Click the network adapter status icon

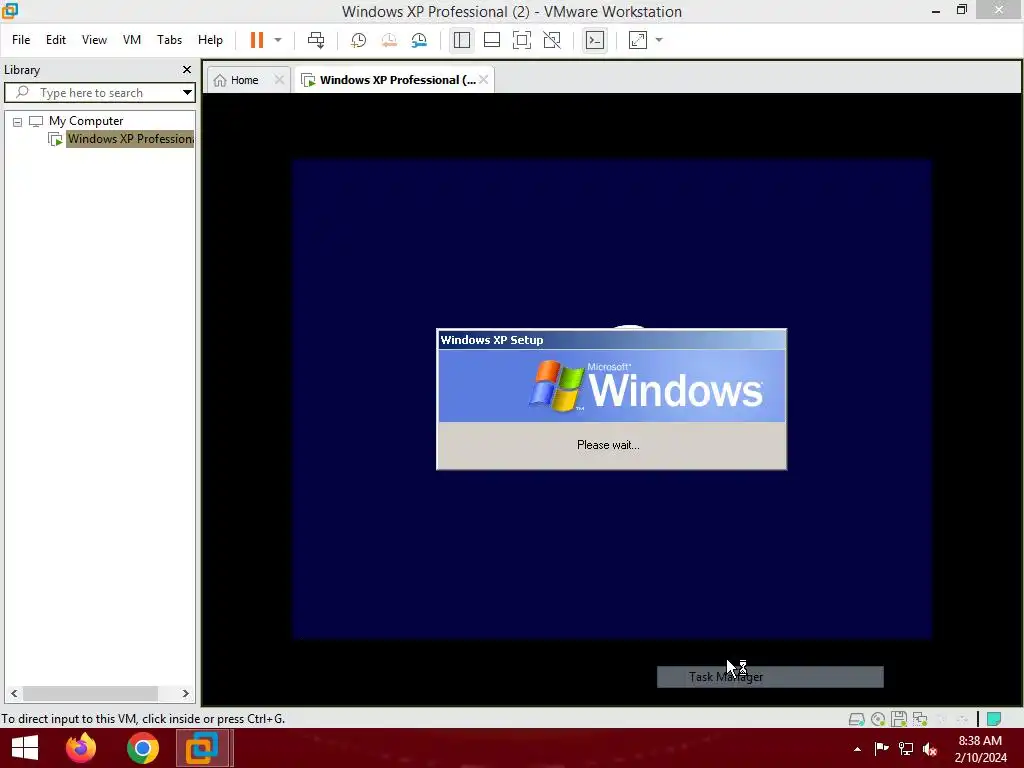click(x=920, y=719)
